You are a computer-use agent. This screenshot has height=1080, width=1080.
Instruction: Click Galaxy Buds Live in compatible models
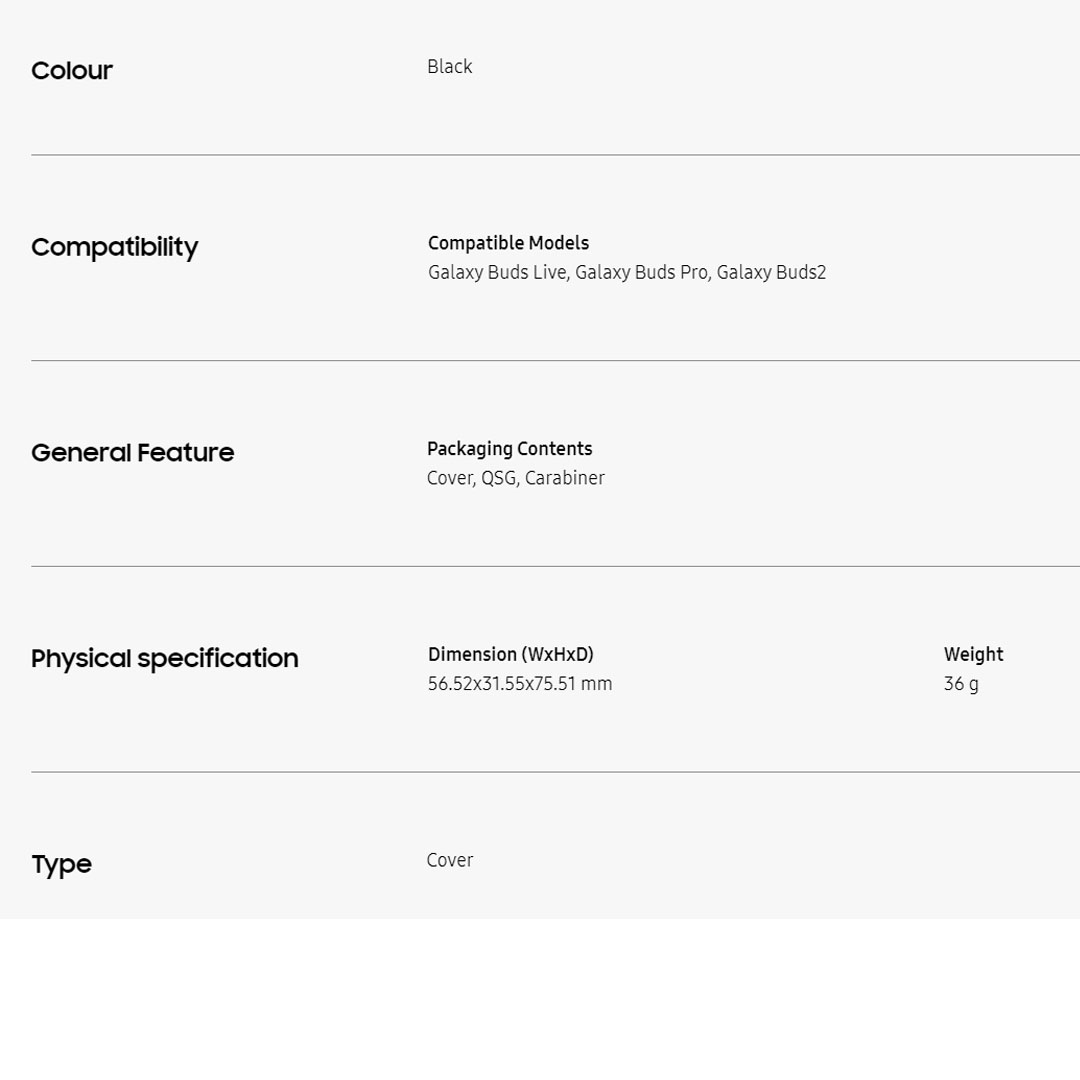click(497, 273)
